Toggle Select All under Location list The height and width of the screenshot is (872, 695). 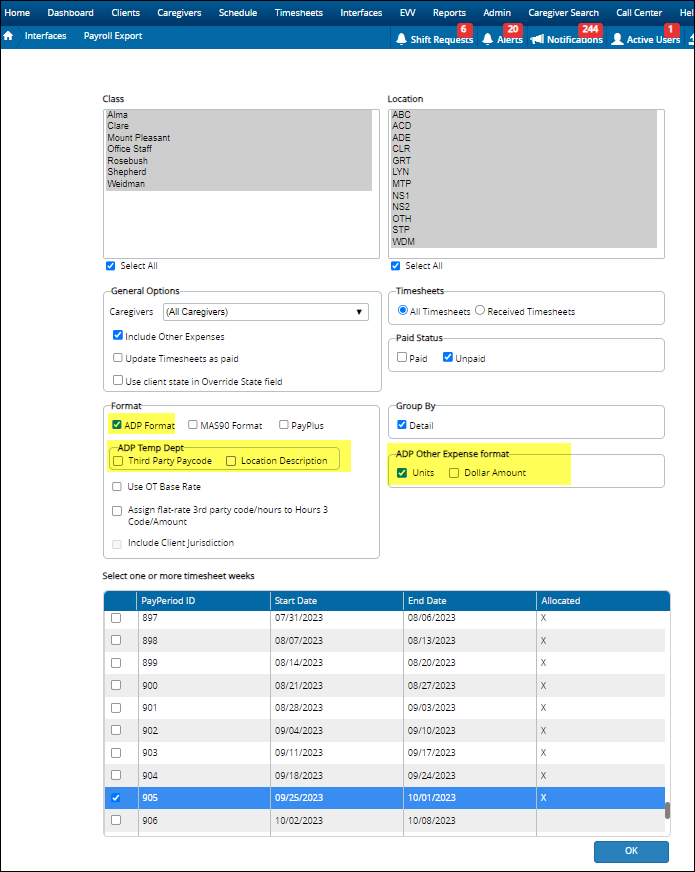click(x=395, y=266)
